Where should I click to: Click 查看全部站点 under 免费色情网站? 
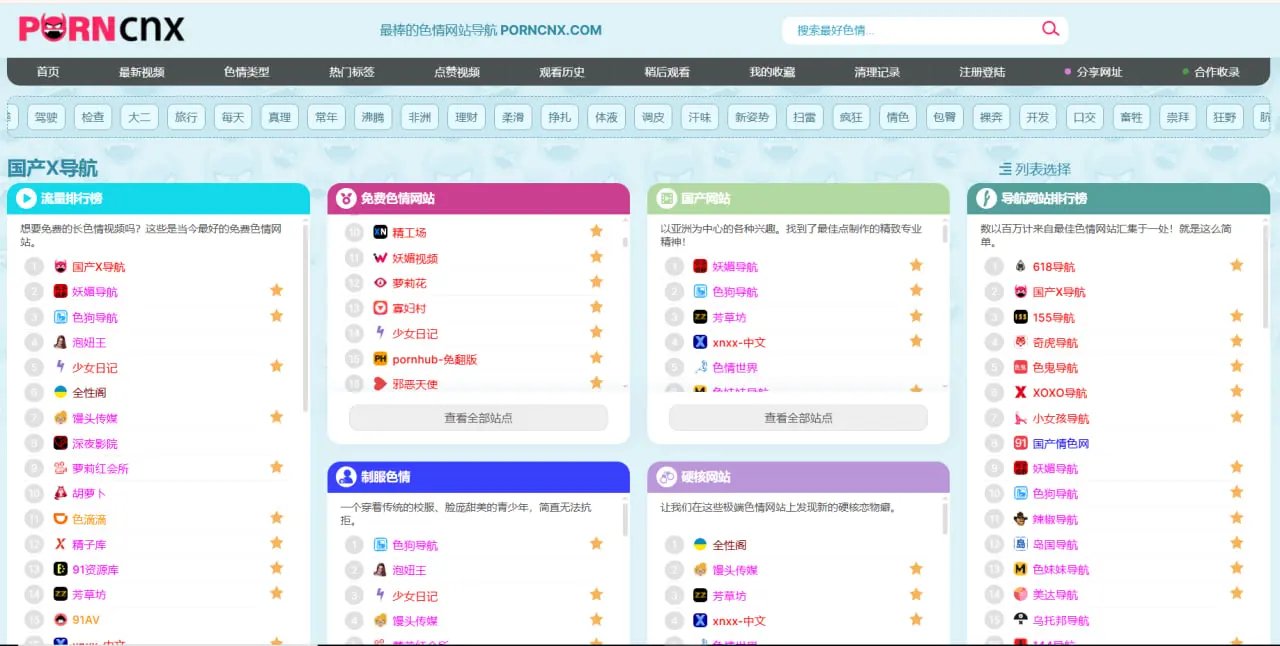click(478, 418)
